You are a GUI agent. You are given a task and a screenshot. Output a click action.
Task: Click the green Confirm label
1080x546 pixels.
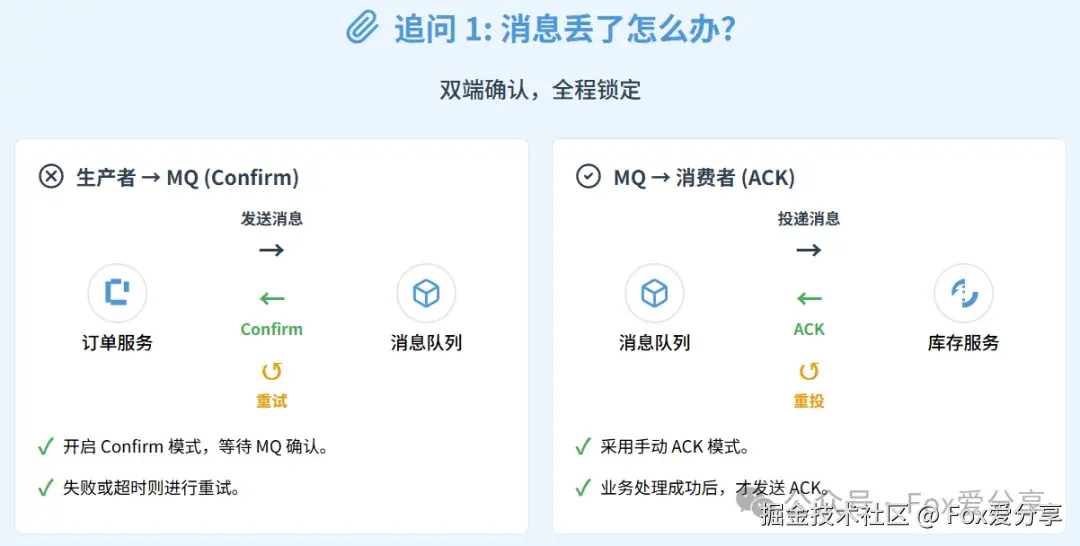(x=272, y=329)
